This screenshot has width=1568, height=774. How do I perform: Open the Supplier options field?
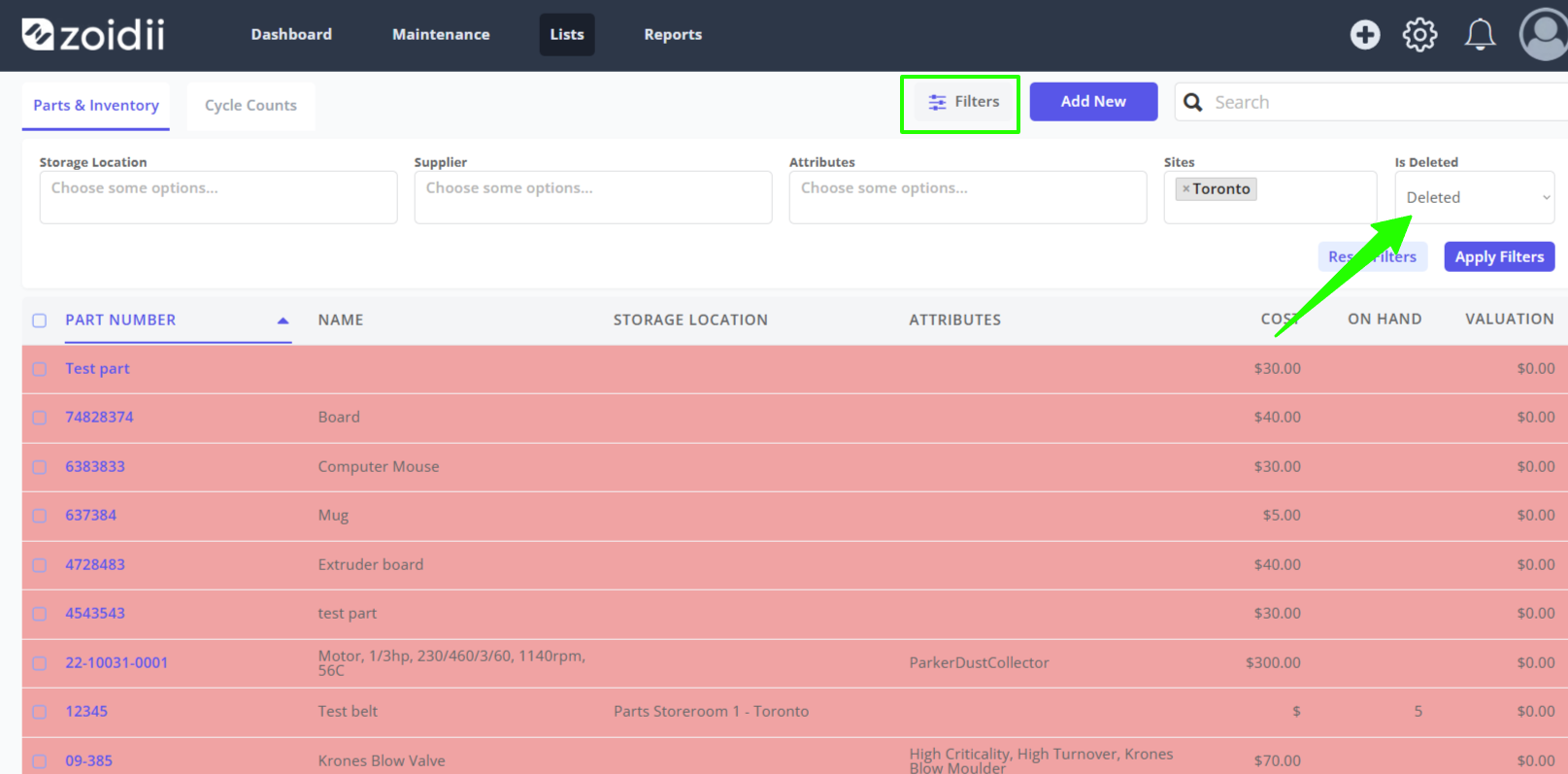point(593,197)
